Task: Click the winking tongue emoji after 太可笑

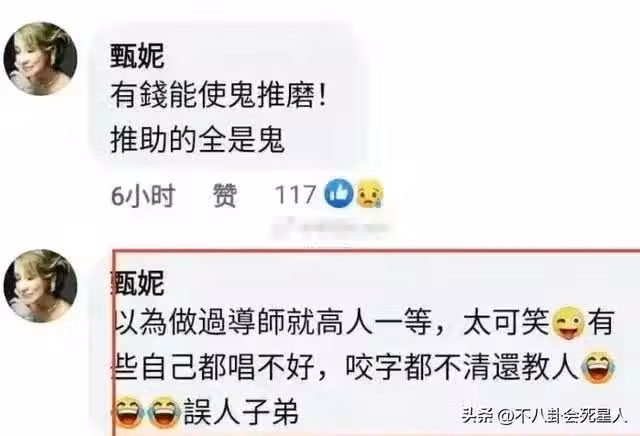Action: click(x=568, y=323)
